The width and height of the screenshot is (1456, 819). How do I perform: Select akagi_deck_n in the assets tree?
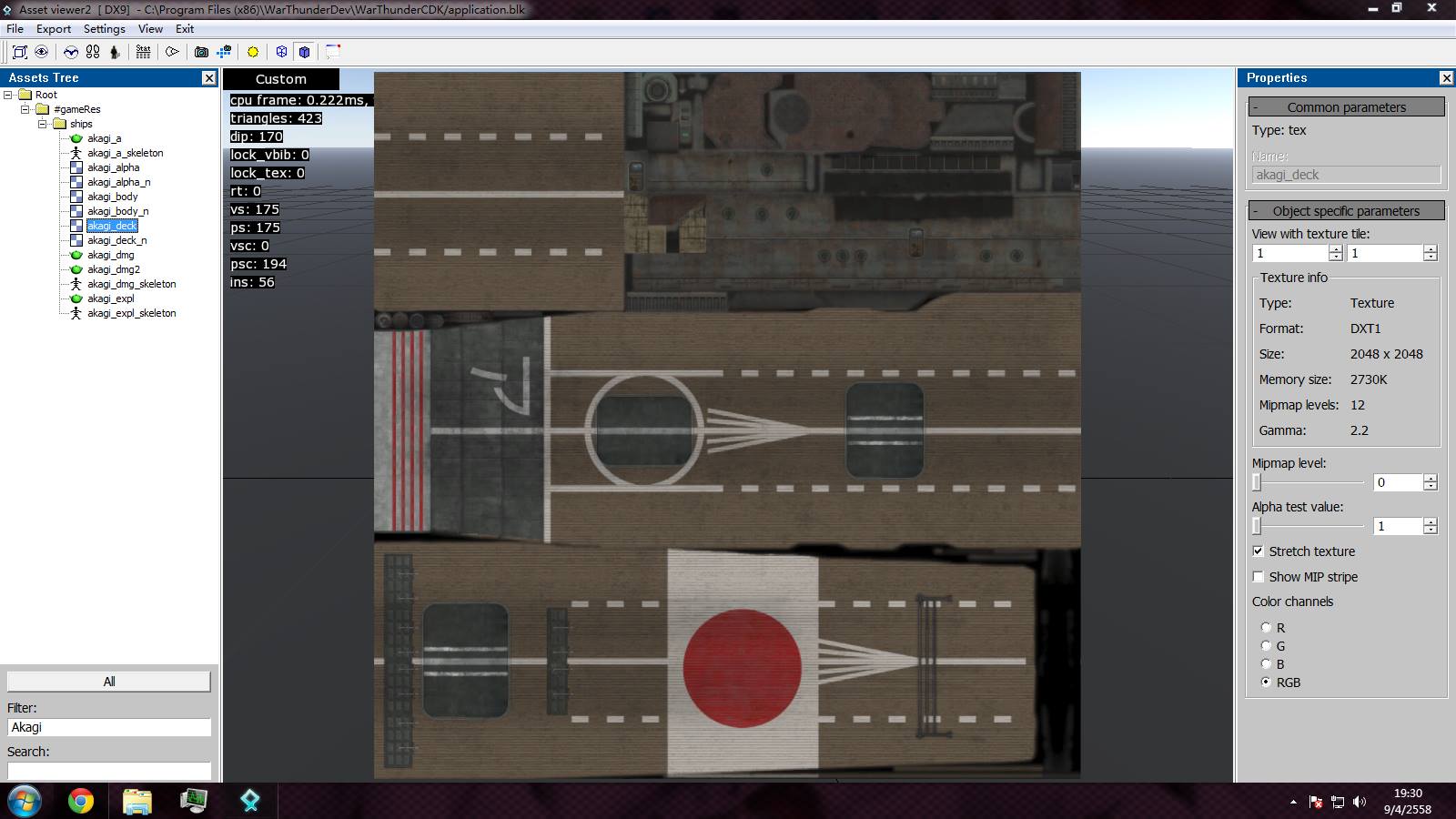[x=116, y=240]
